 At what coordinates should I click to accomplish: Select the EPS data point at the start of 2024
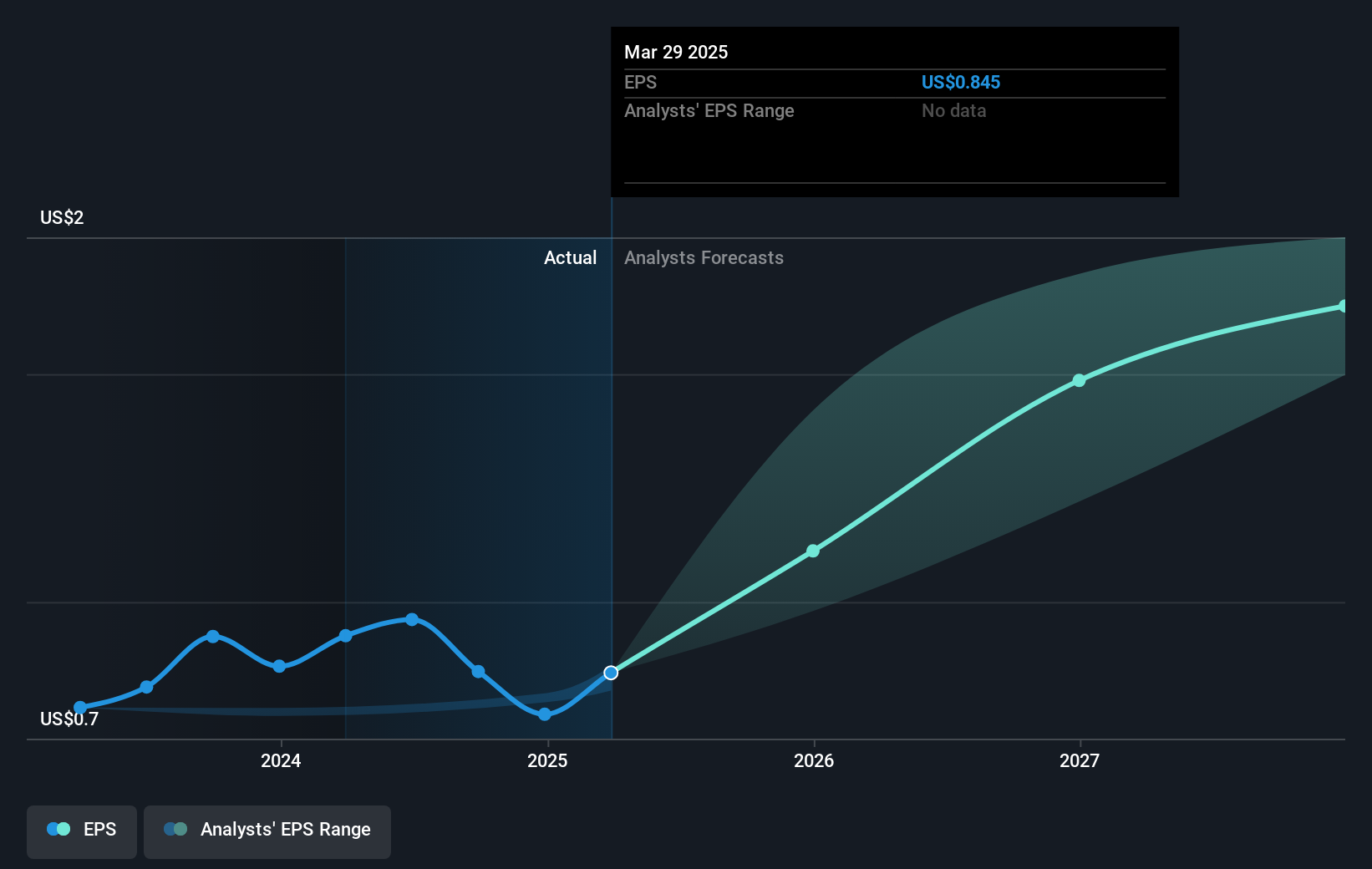click(279, 666)
